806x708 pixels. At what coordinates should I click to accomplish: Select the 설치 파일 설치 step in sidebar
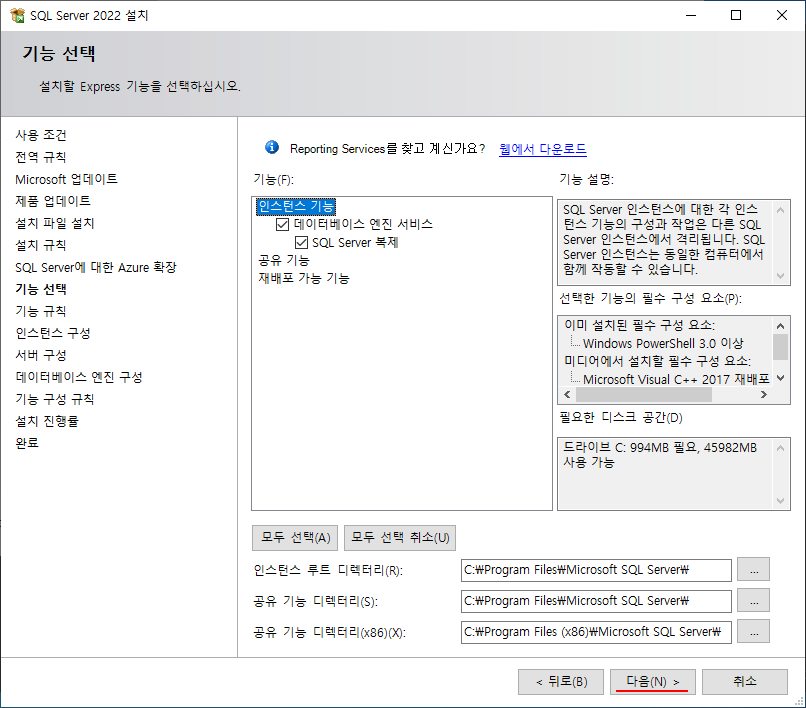pyautogui.click(x=55, y=223)
